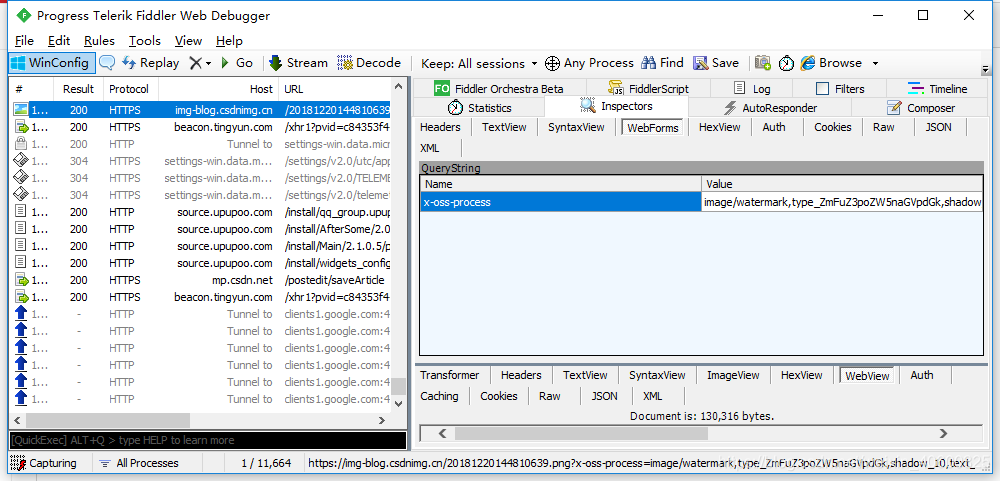Select the request HexView tab
This screenshot has width=1000, height=481.
pos(719,127)
